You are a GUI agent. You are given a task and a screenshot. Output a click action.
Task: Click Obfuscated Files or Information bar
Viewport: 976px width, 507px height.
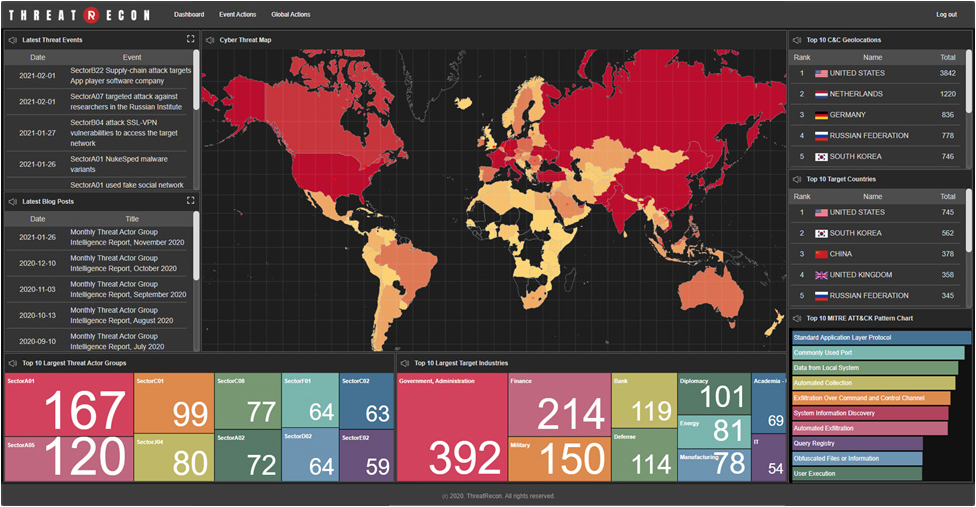click(857, 458)
